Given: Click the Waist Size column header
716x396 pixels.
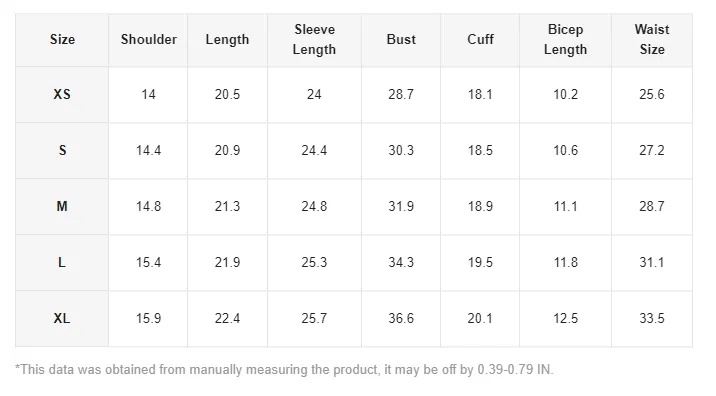Looking at the screenshot, I should (652, 40).
